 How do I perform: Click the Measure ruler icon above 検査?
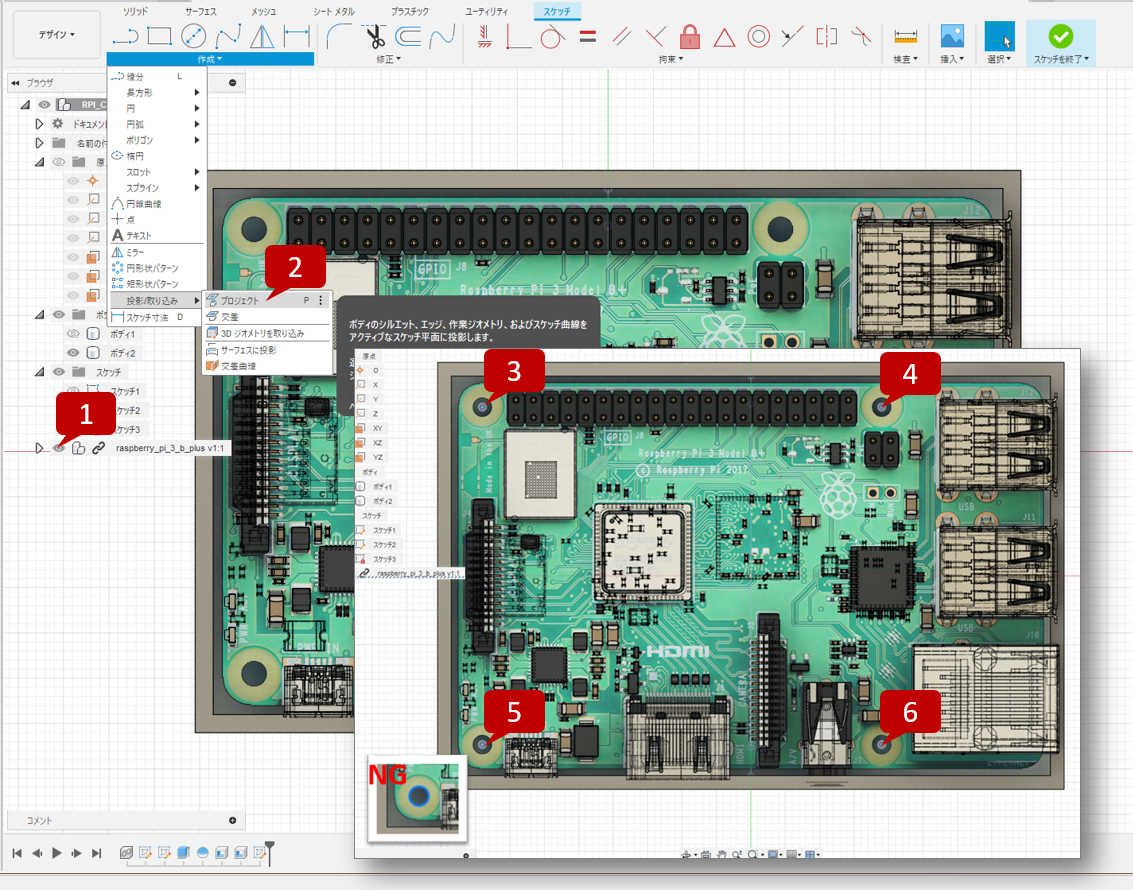click(x=905, y=35)
